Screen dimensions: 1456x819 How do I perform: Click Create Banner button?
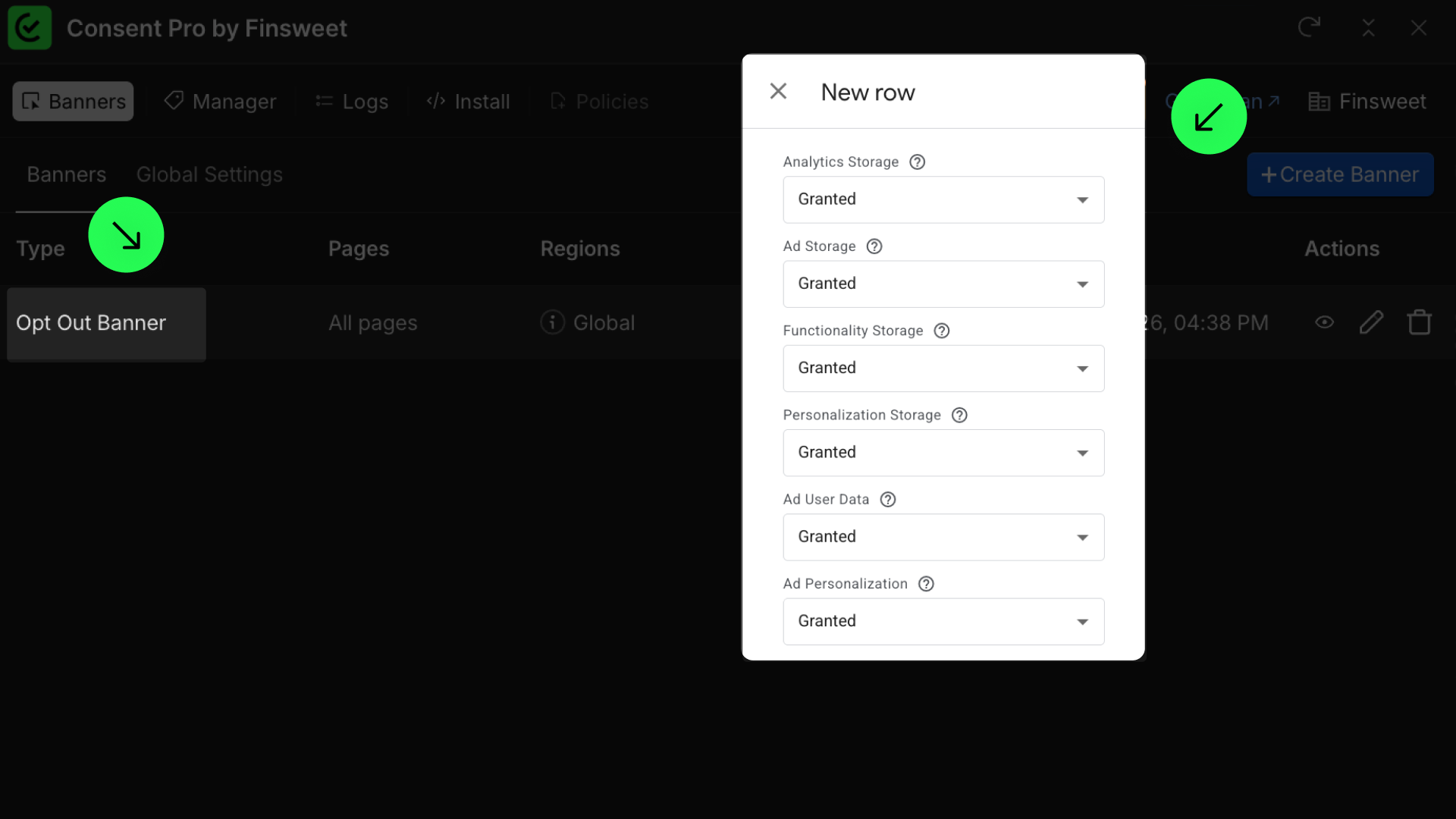point(1340,175)
